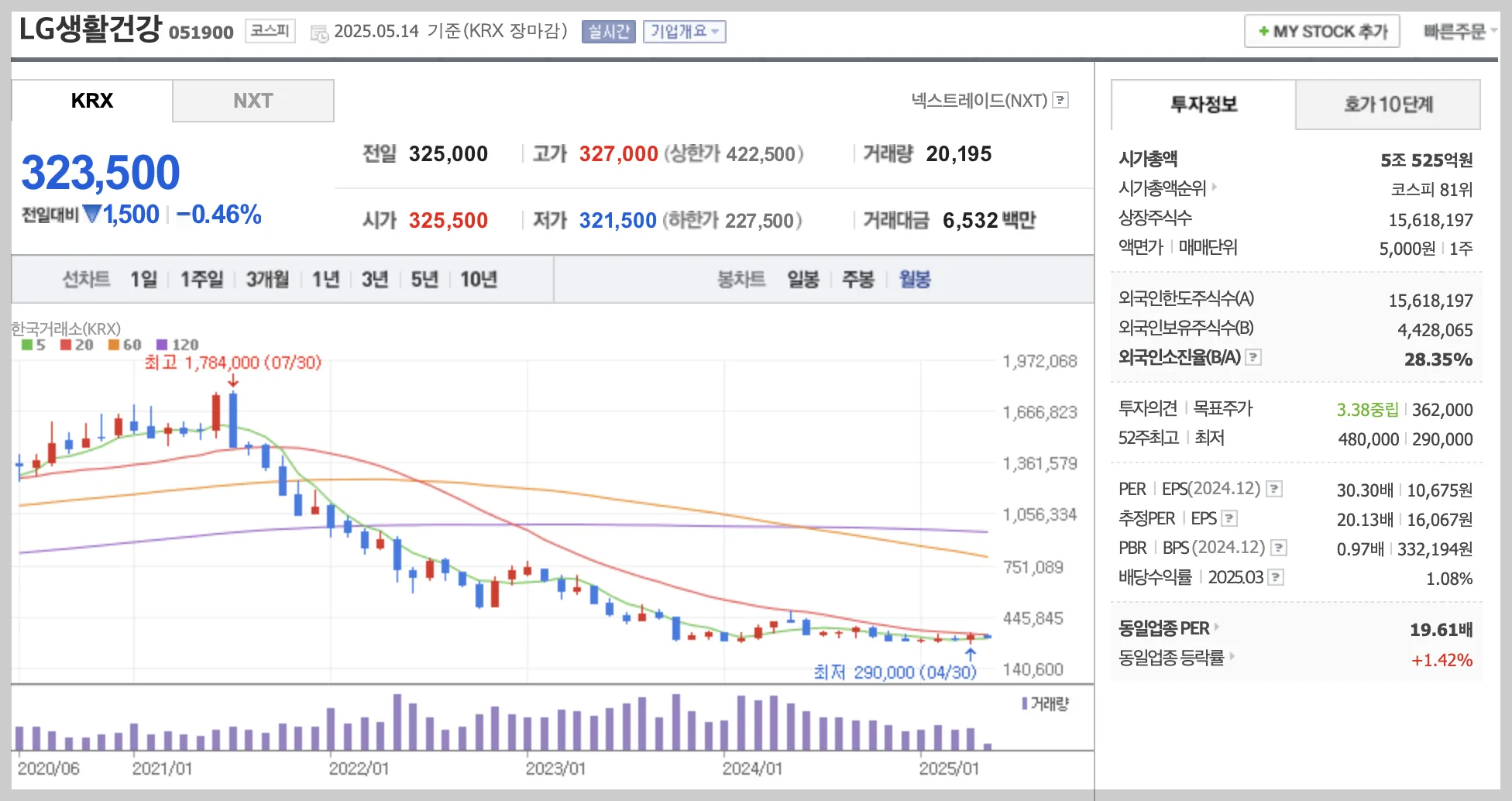Select the 1년 line chart period
Screen dimensions: 1512x801
pyautogui.click(x=325, y=279)
